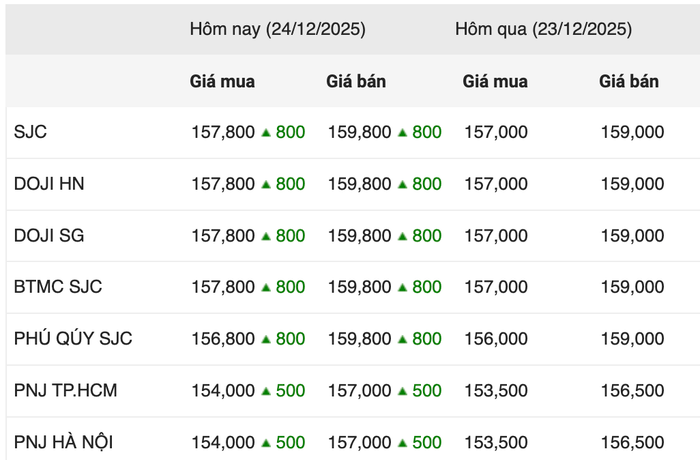The height and width of the screenshot is (460, 700).
Task: Click the up arrow beside PHÚ QUÝ SJC selling price
Action: 403,339
